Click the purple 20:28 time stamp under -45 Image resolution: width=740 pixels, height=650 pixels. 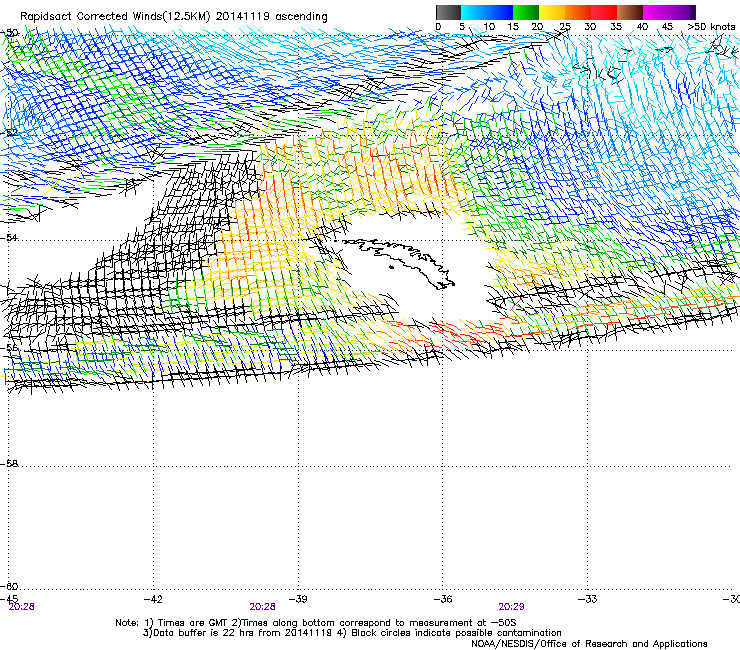click(22, 607)
